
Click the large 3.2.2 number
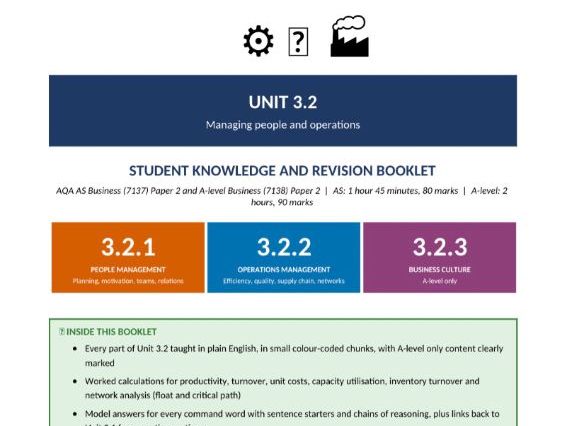point(284,247)
